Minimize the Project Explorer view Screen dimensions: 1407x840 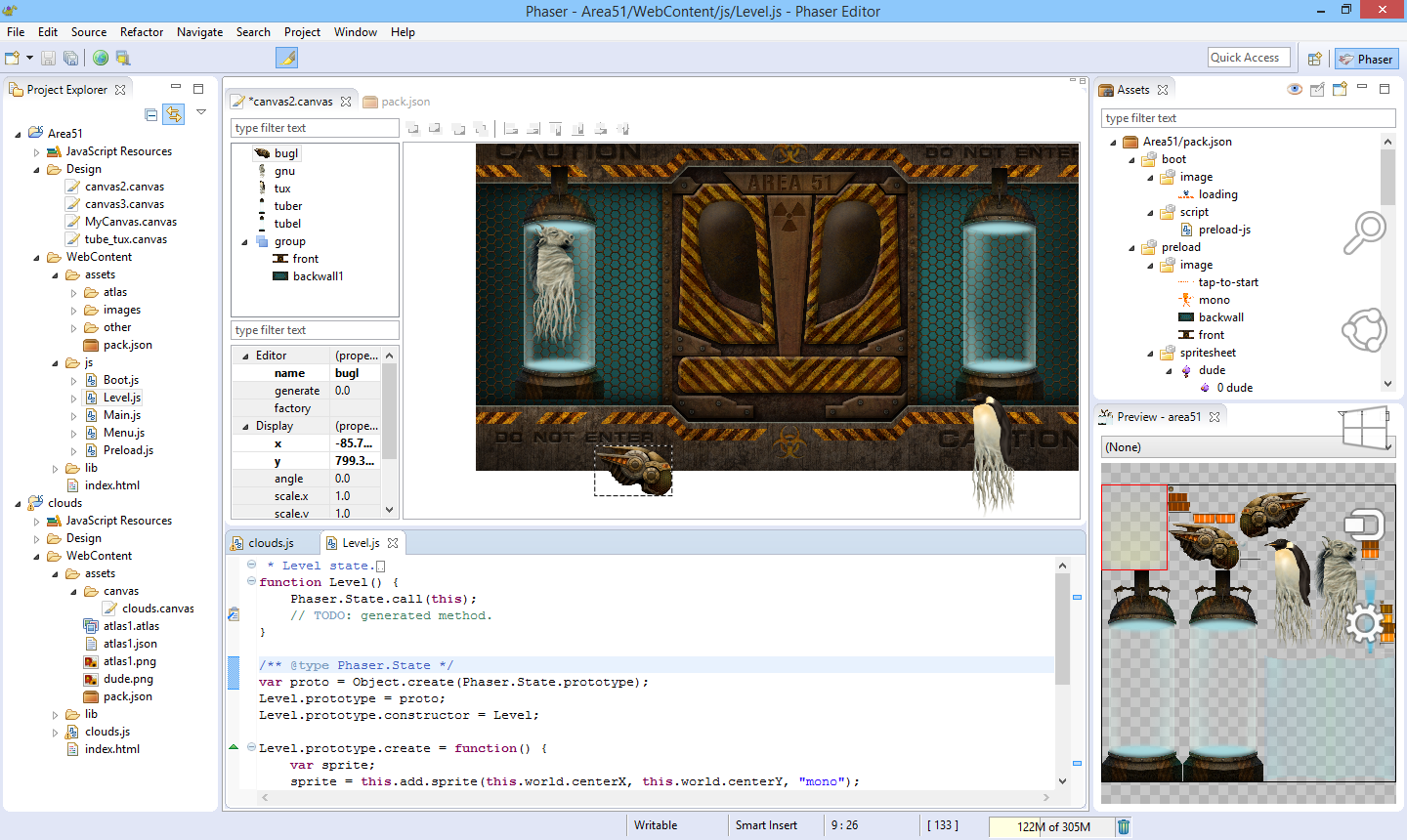point(176,88)
